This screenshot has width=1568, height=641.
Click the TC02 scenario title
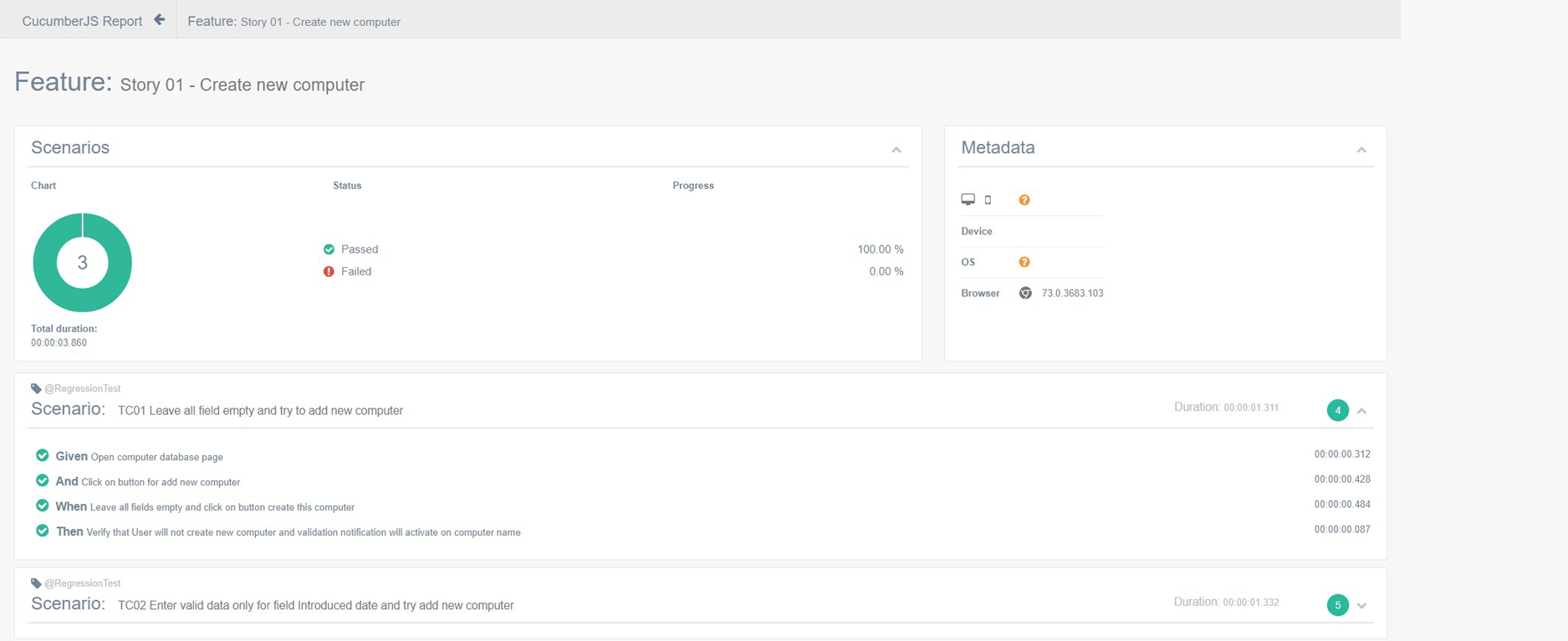click(x=315, y=605)
